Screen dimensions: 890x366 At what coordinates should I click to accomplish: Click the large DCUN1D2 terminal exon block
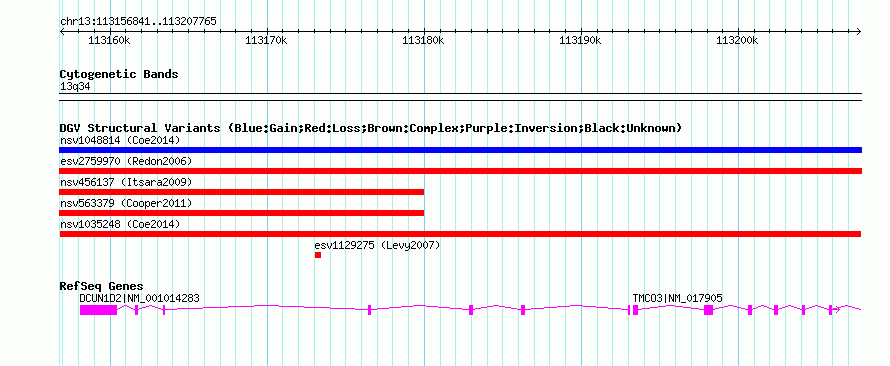[x=98, y=310]
